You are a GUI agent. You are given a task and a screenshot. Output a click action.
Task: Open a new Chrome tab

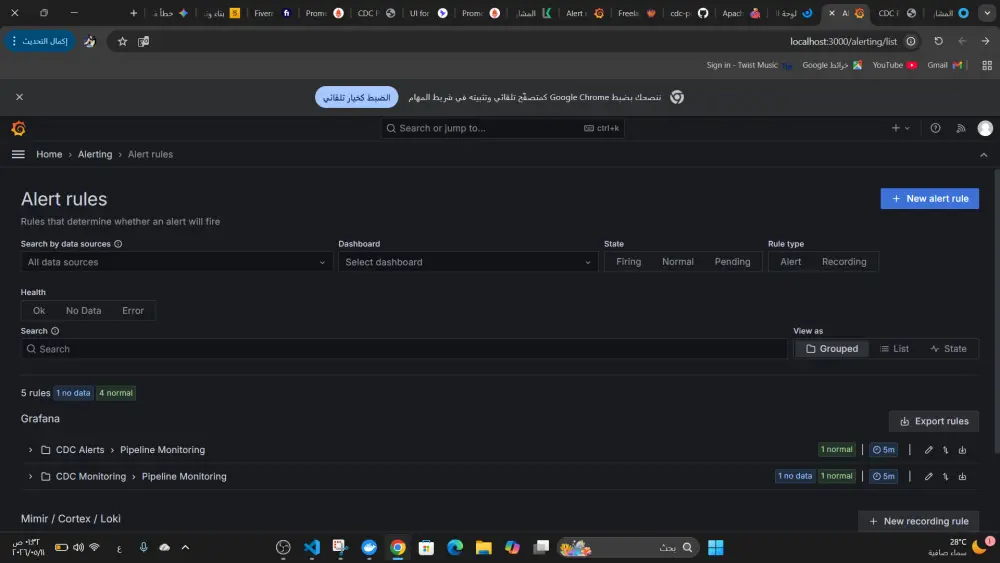(133, 13)
